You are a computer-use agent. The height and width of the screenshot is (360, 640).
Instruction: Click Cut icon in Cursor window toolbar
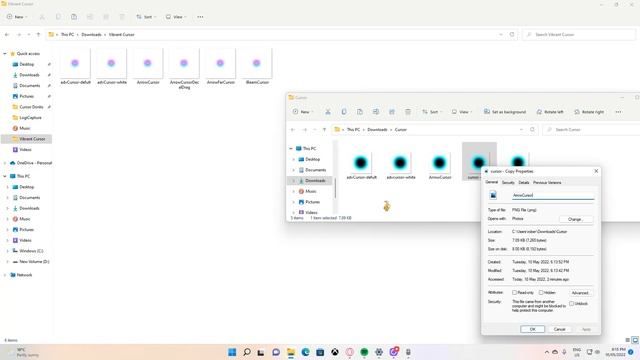pyautogui.click(x=328, y=112)
